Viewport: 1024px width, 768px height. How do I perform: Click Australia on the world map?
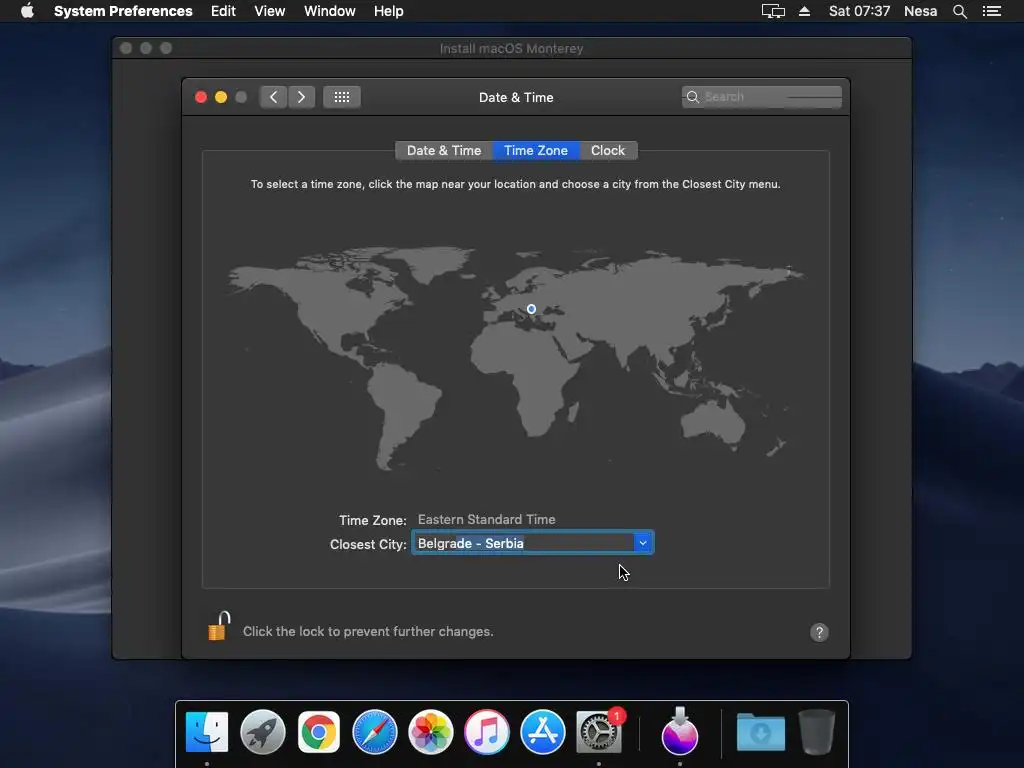pyautogui.click(x=712, y=424)
